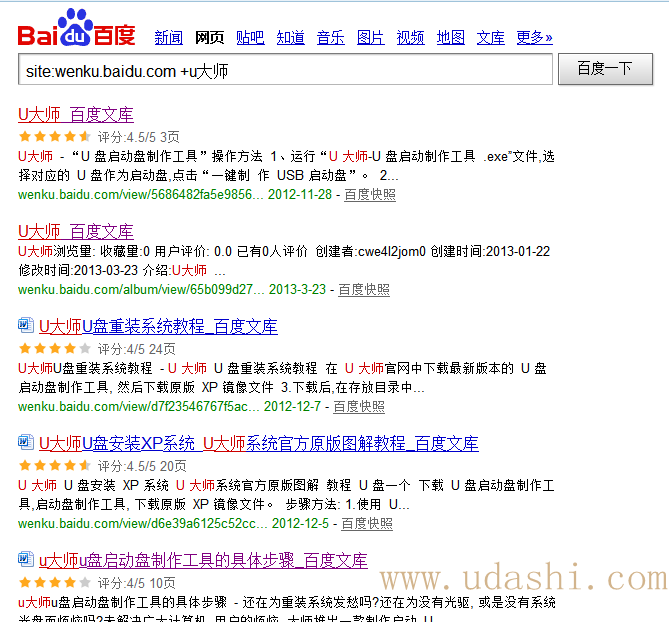Open the 地图 map tab
The image size is (669, 622).
click(x=451, y=38)
